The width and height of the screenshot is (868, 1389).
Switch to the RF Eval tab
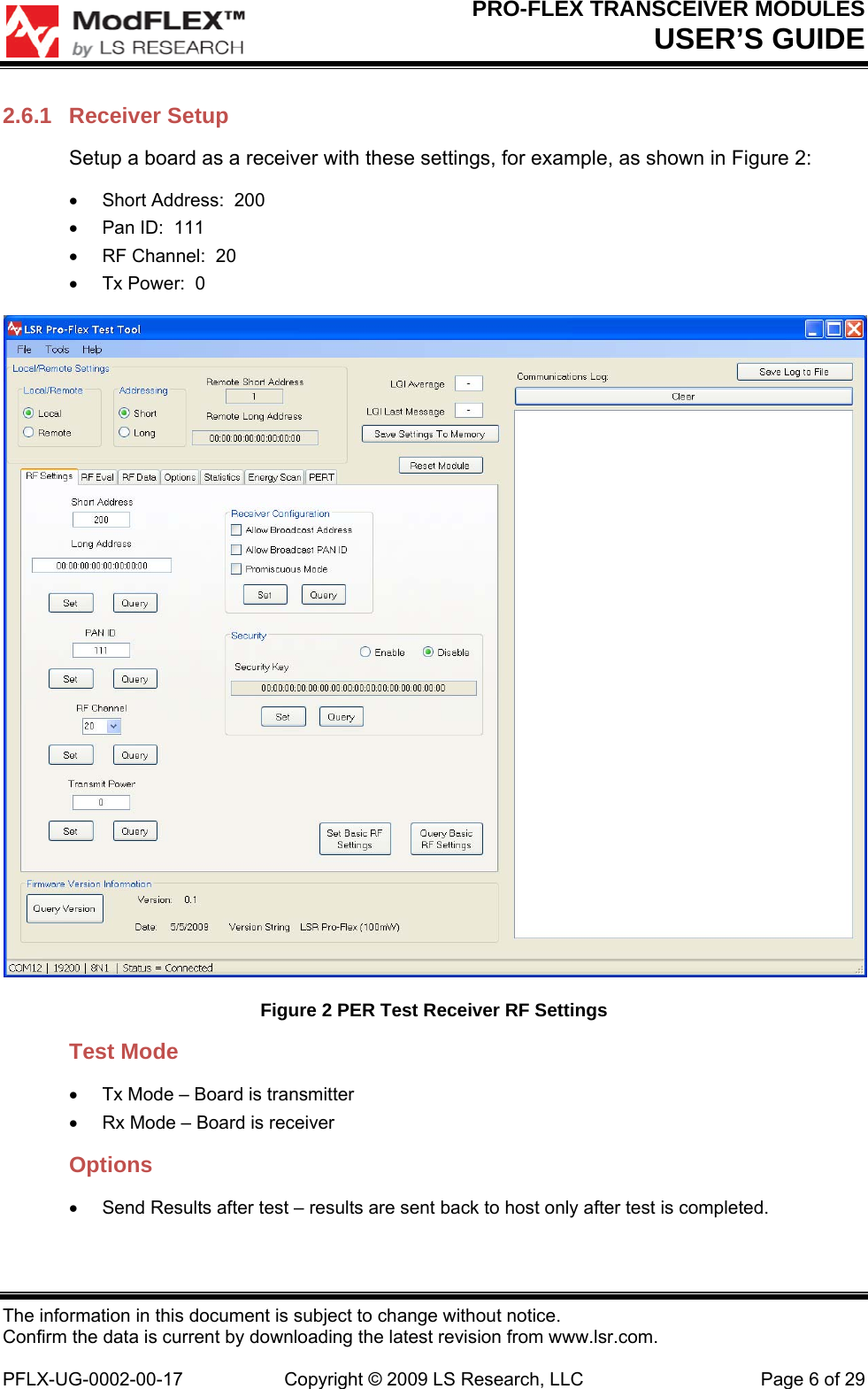tap(97, 477)
